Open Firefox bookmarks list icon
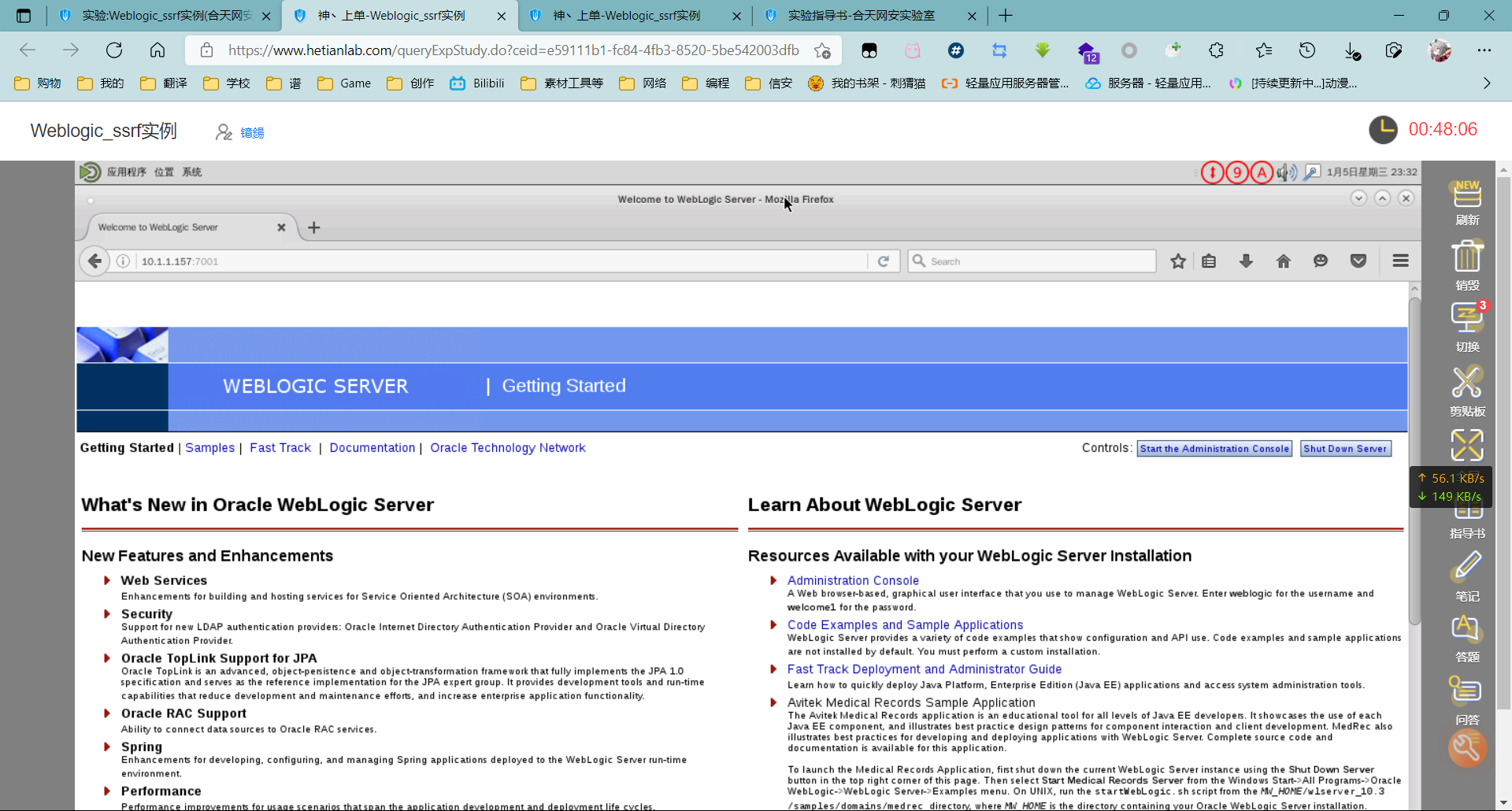The height and width of the screenshot is (811, 1512). click(1209, 261)
